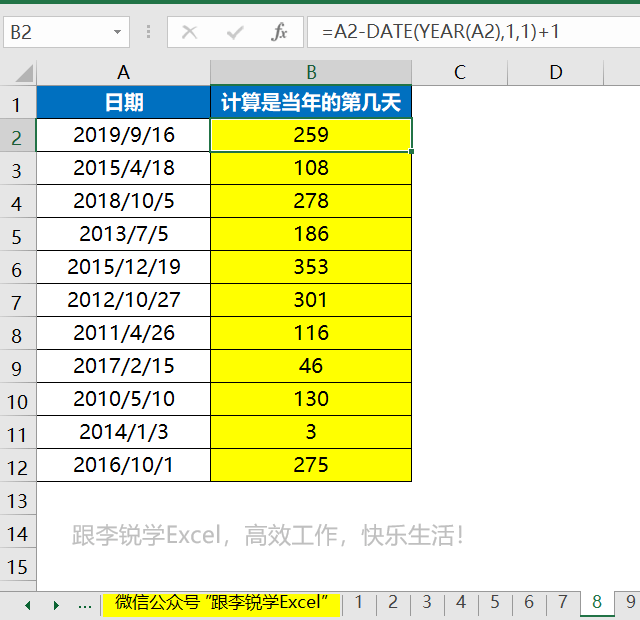Select row 13 header
Image resolution: width=640 pixels, height=620 pixels.
(18, 498)
